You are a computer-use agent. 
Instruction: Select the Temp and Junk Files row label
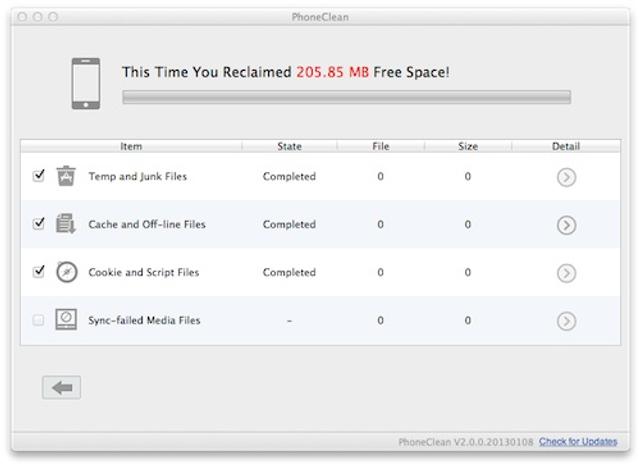137,176
